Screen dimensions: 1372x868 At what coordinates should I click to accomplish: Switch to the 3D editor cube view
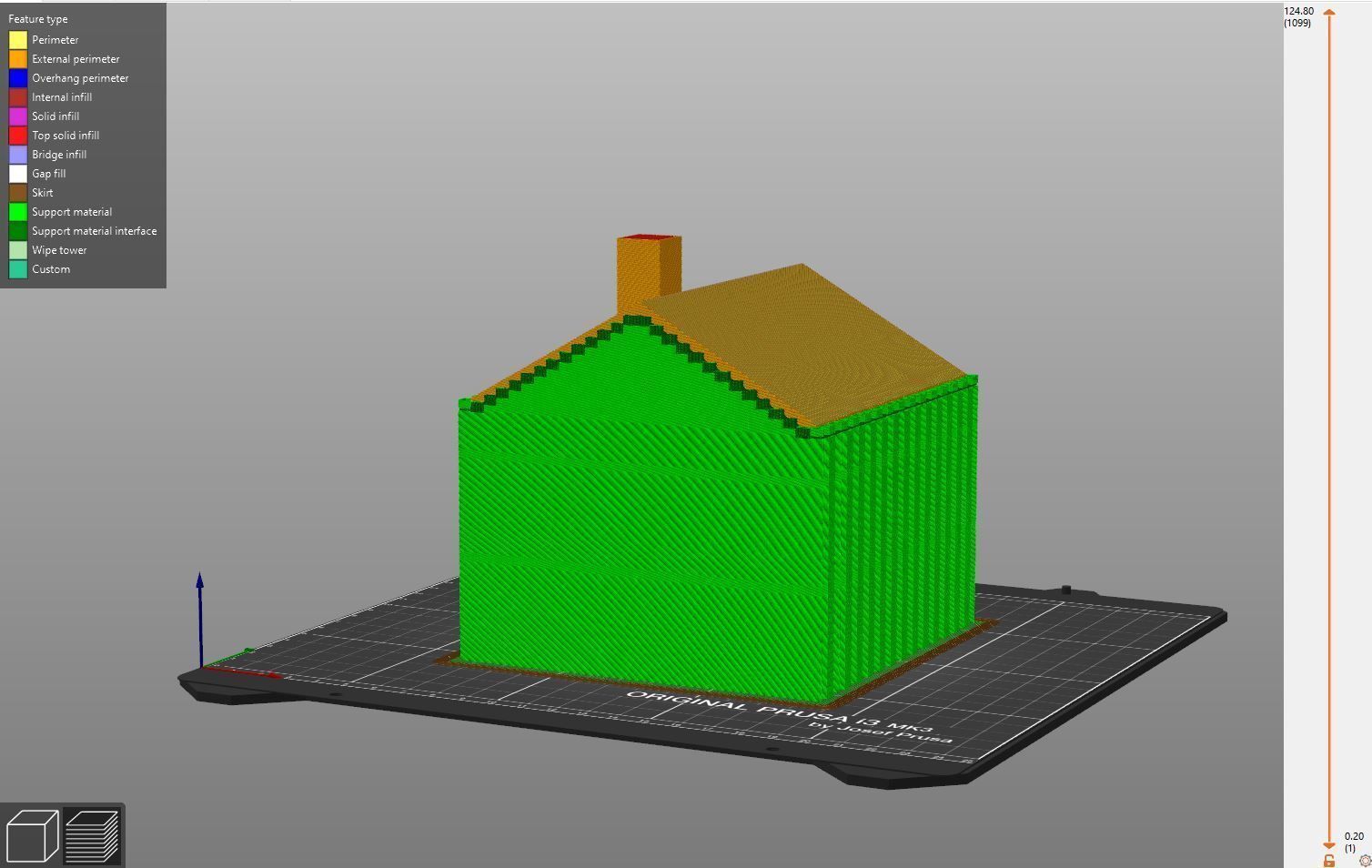pos(32,835)
